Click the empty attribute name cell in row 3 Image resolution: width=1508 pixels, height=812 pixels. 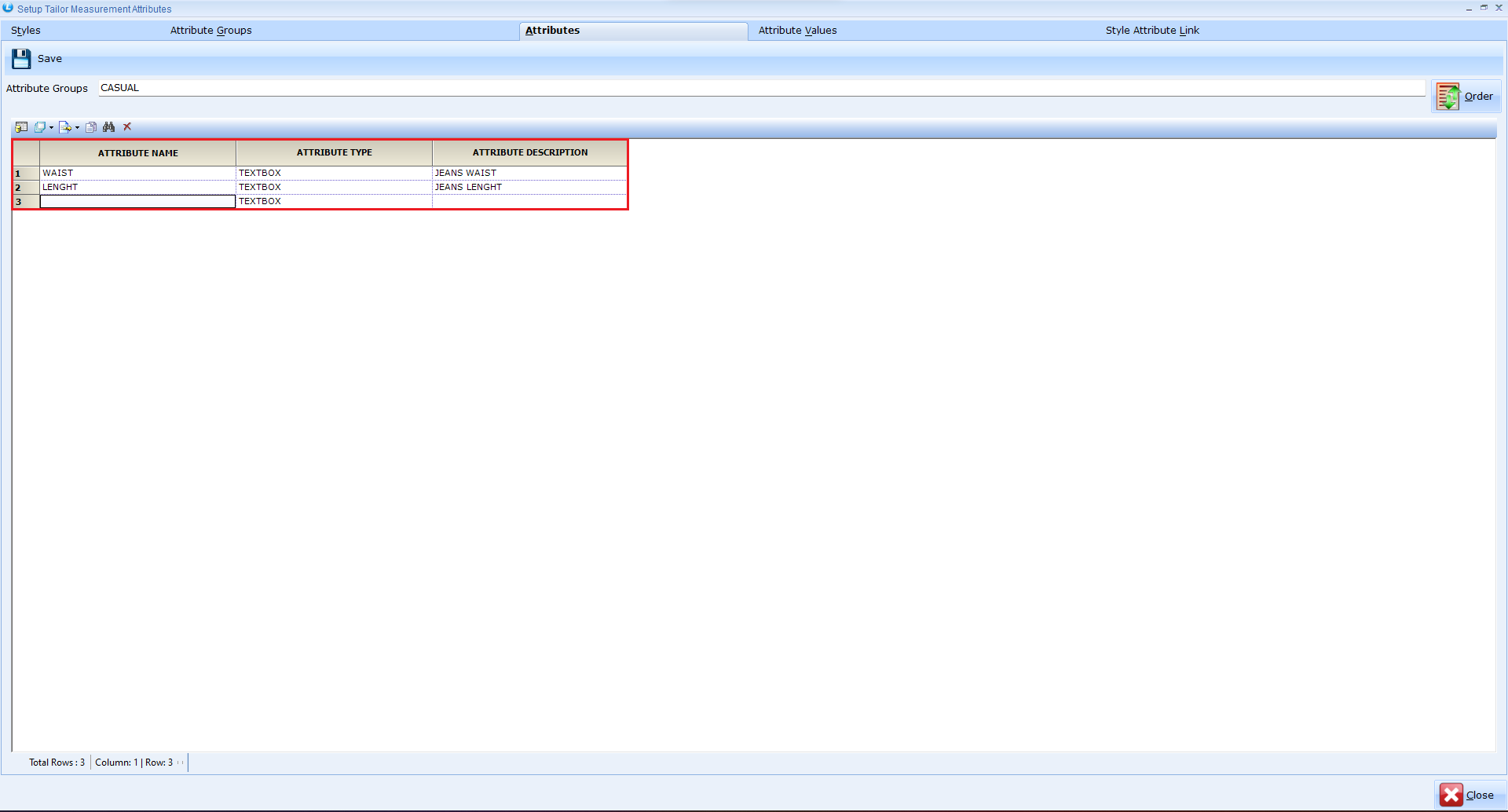[137, 202]
